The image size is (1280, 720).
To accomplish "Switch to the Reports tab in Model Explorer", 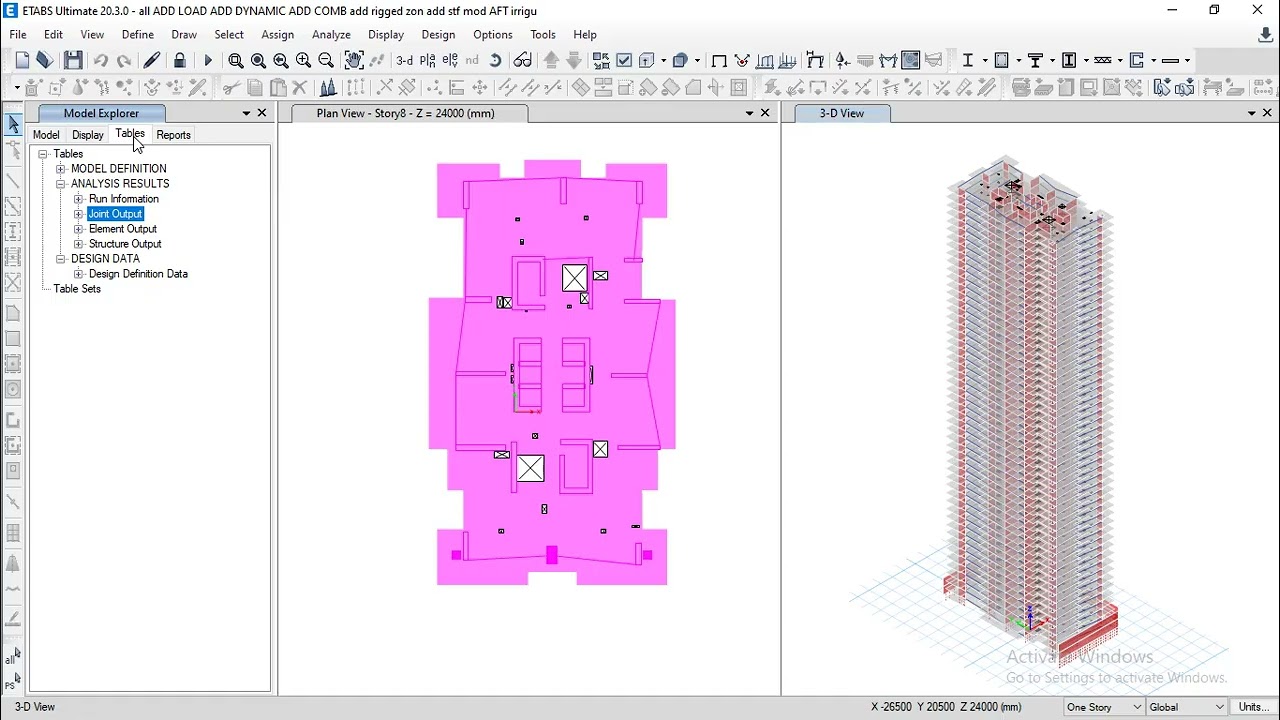I will pos(173,135).
